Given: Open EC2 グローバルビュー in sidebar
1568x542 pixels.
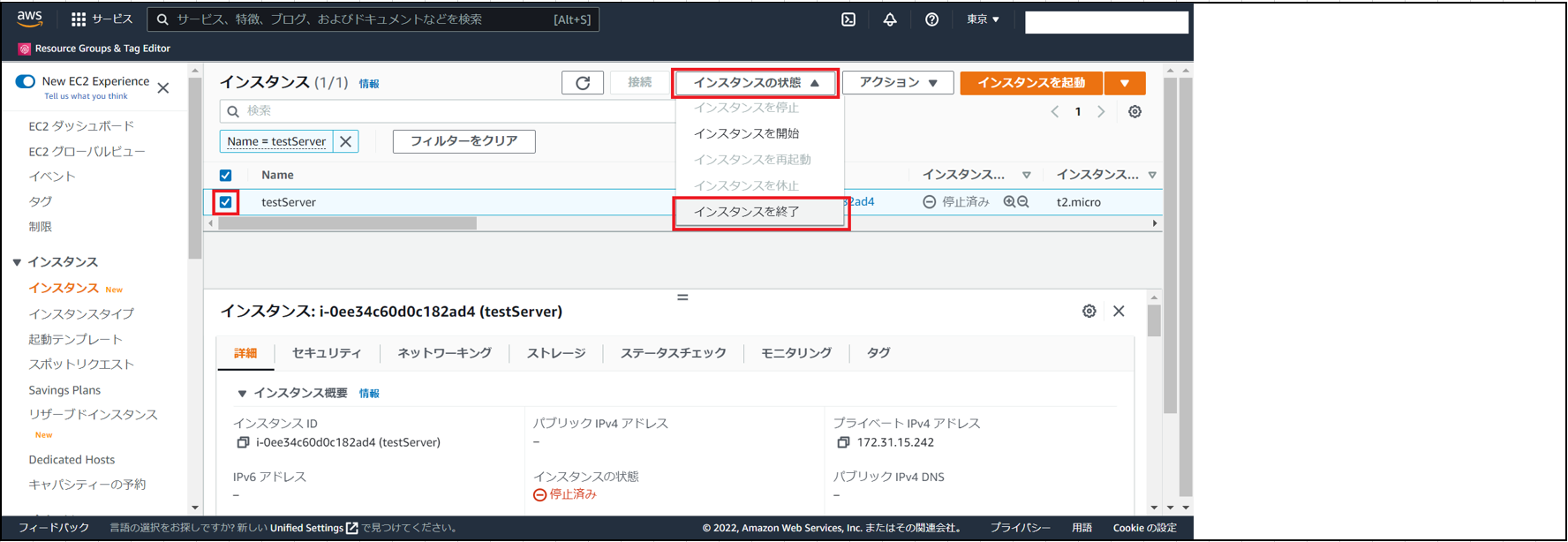Looking at the screenshot, I should [x=87, y=152].
